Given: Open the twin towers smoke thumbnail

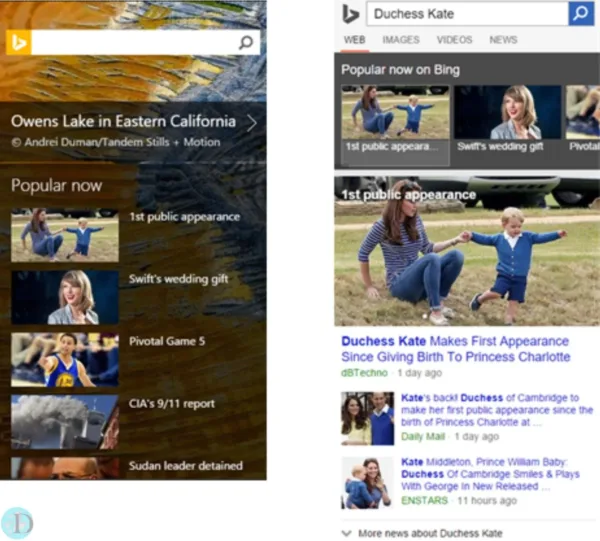Looking at the screenshot, I should coord(65,422).
